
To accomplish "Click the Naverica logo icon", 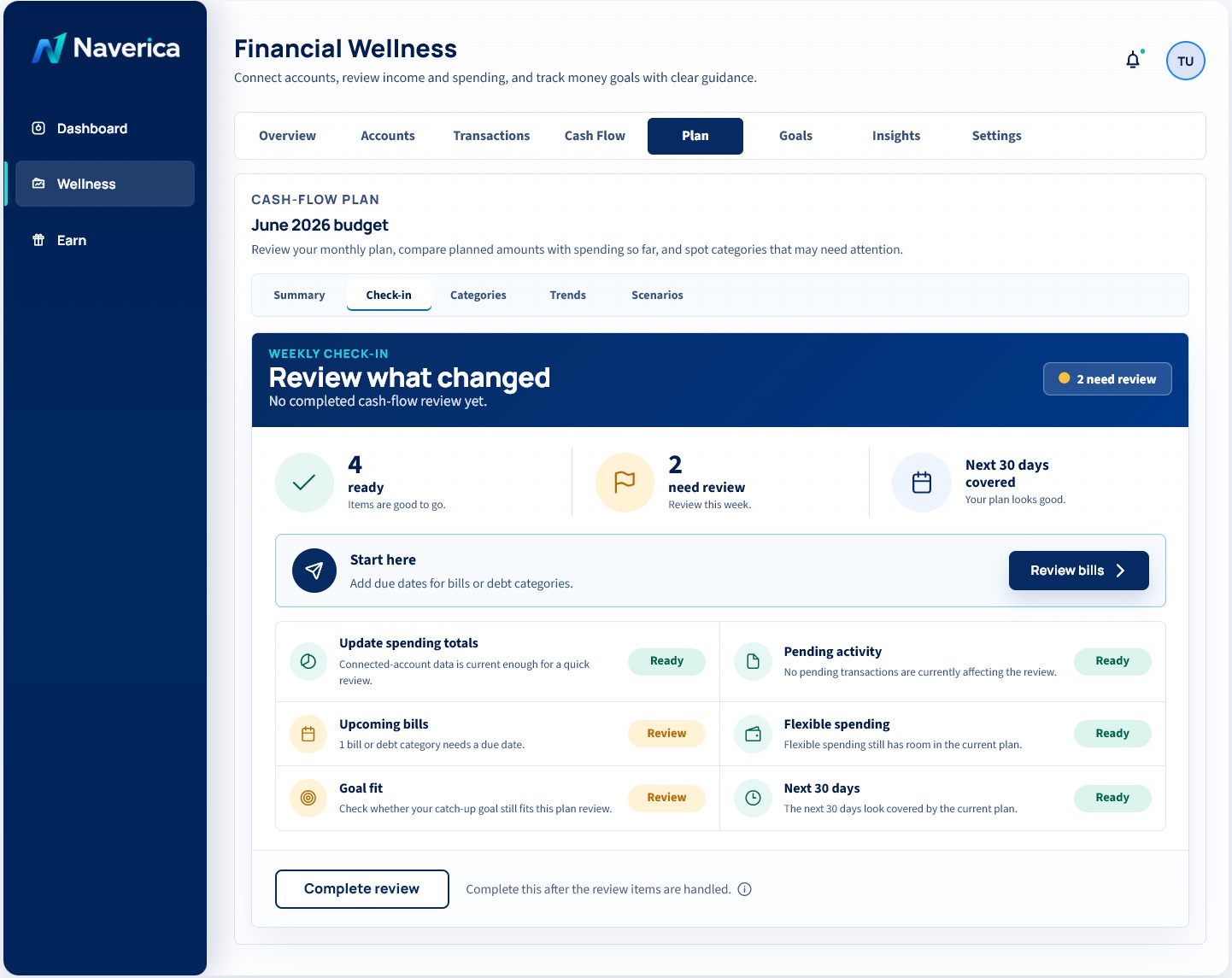I will [49, 48].
